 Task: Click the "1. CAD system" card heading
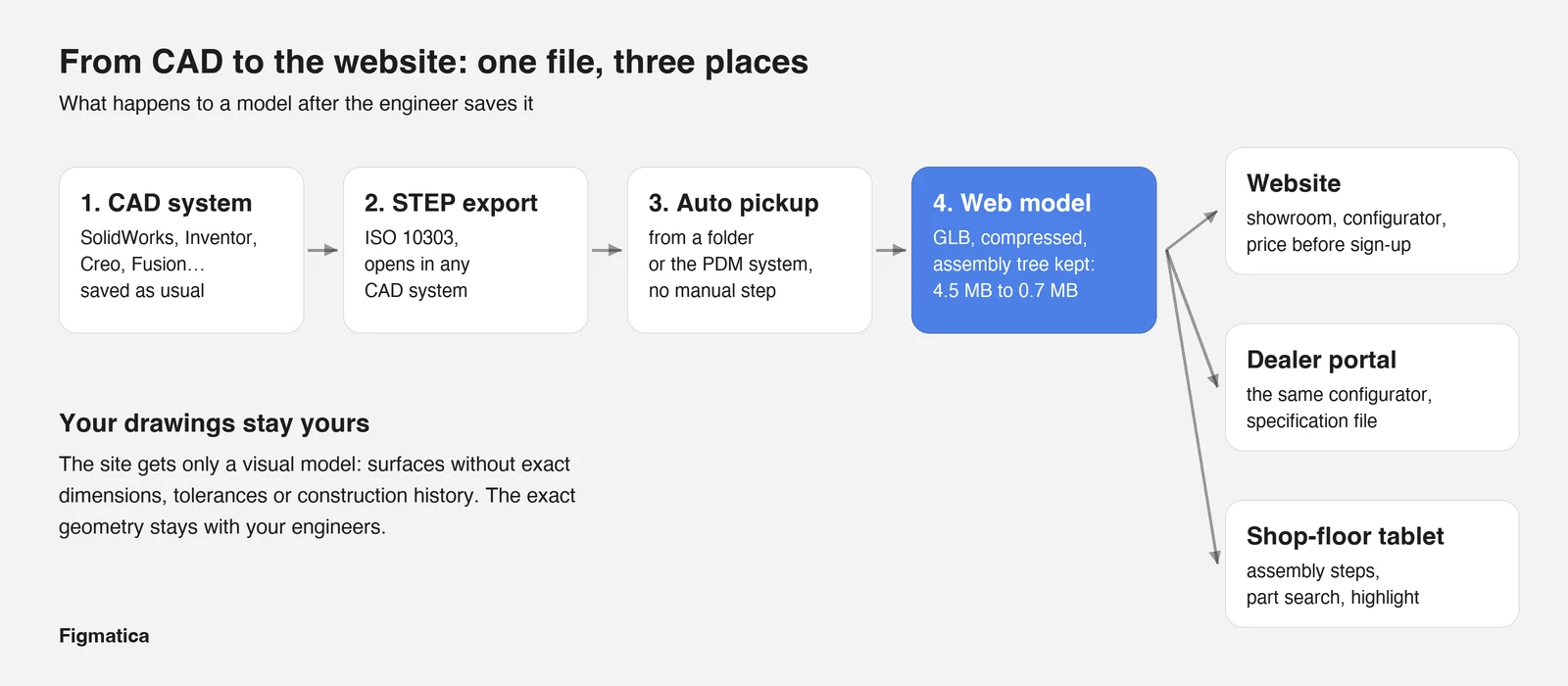[x=167, y=203]
